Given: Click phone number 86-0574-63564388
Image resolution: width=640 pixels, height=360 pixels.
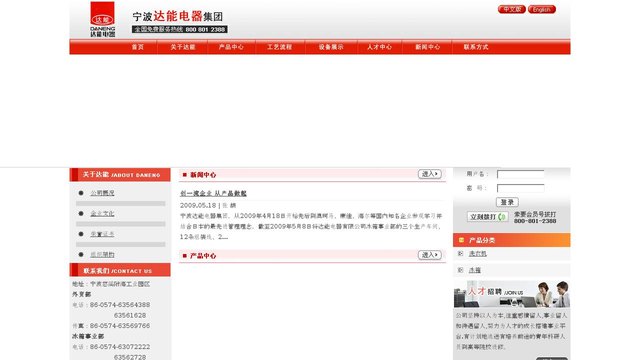Looking at the screenshot, I should coord(120,305).
